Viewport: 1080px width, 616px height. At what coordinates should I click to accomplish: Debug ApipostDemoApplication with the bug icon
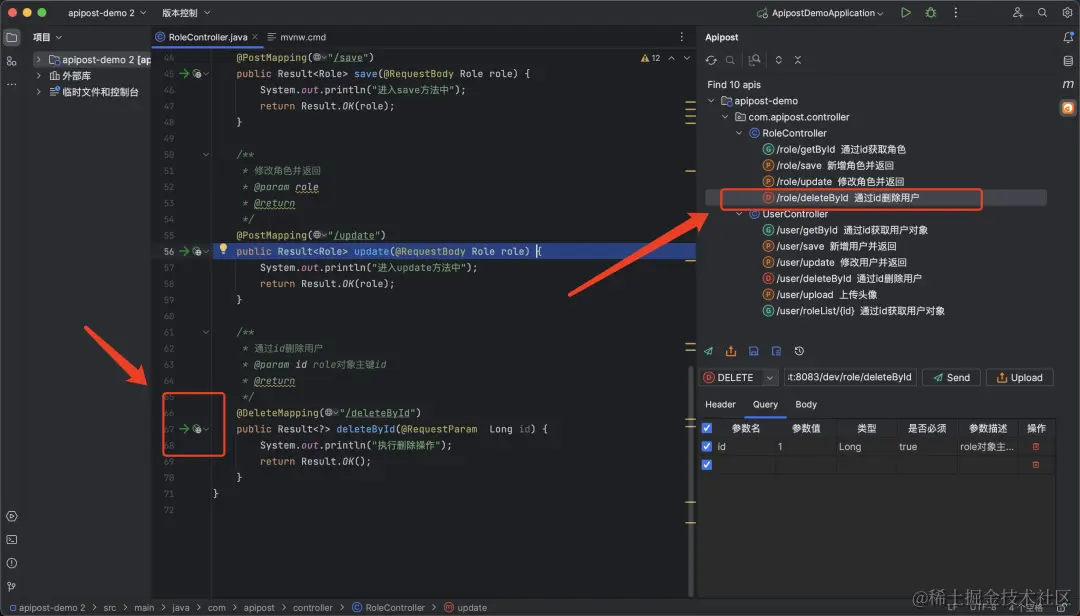(x=931, y=12)
